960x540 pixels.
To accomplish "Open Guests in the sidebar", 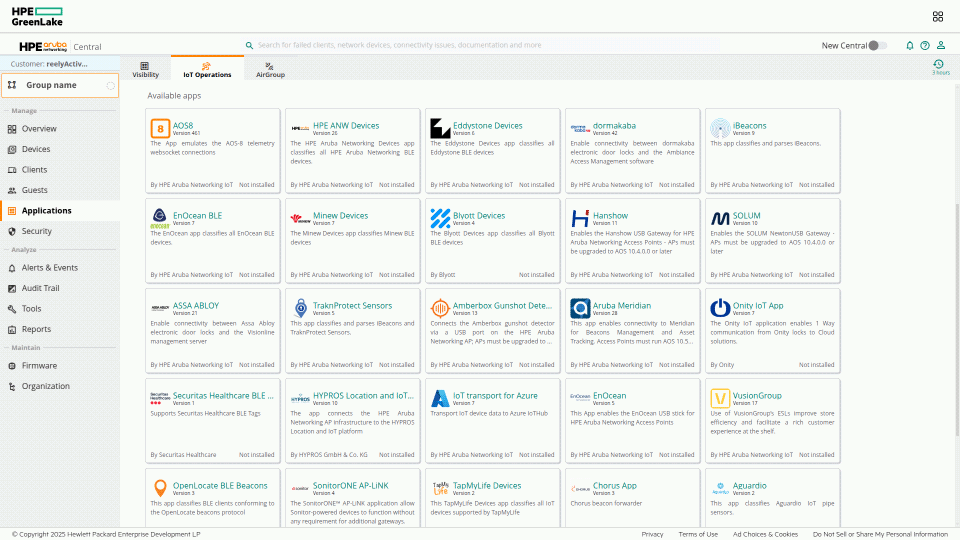I will [x=34, y=190].
